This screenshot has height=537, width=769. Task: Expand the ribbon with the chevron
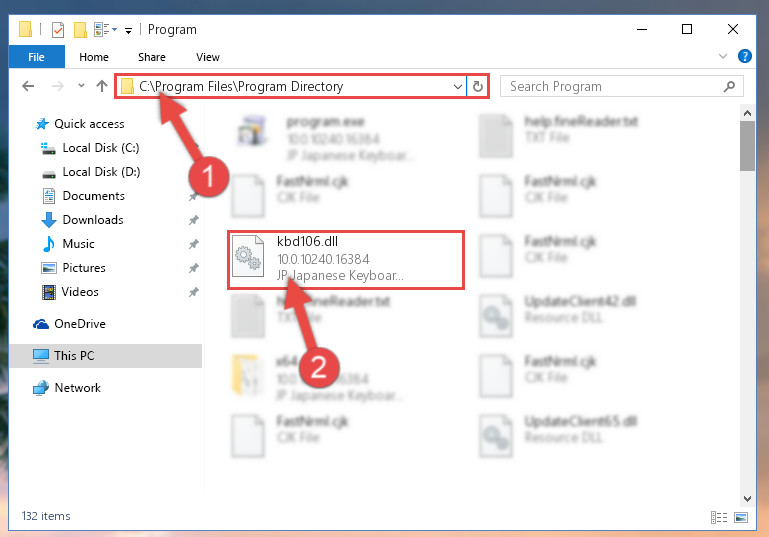722,56
